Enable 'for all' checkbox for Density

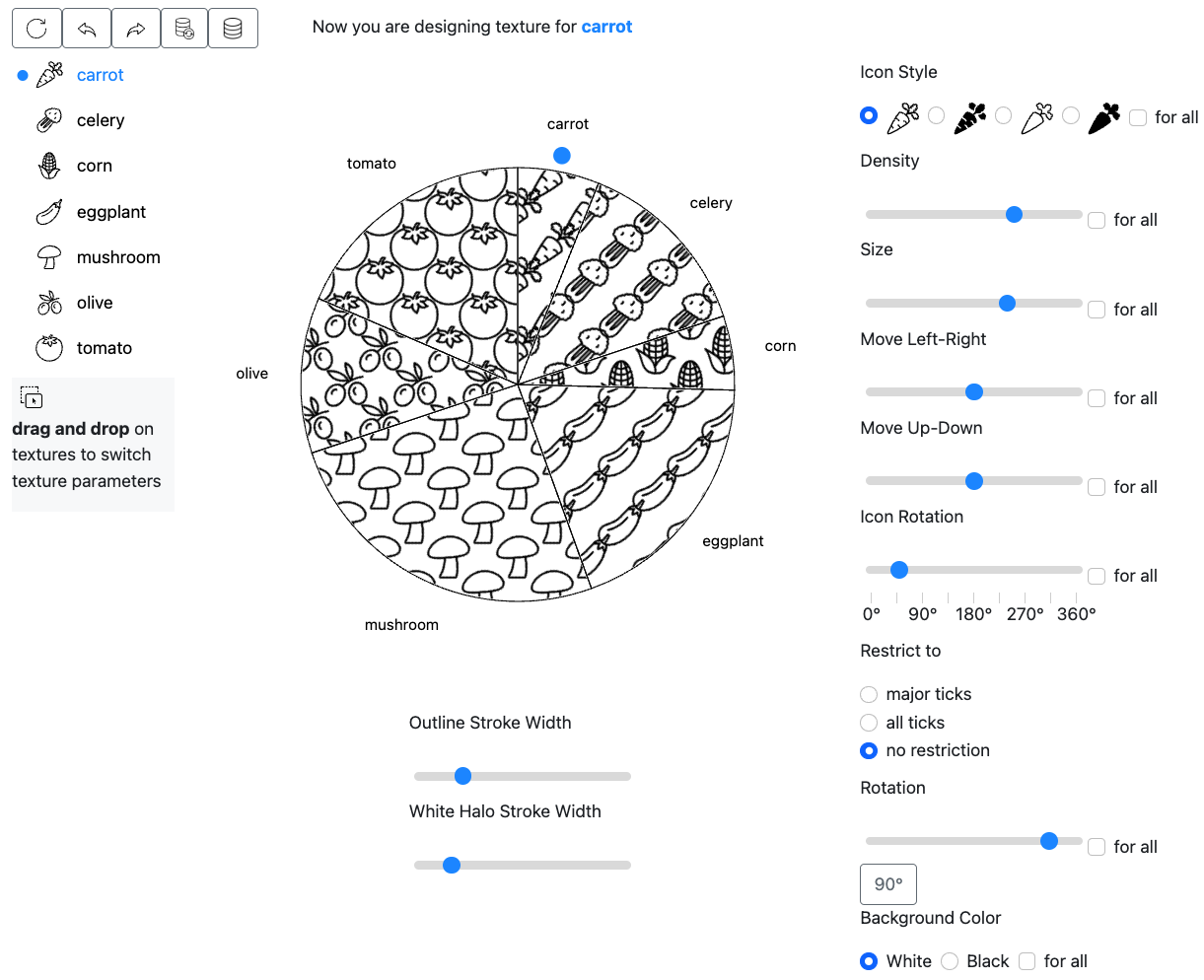[x=1097, y=221]
